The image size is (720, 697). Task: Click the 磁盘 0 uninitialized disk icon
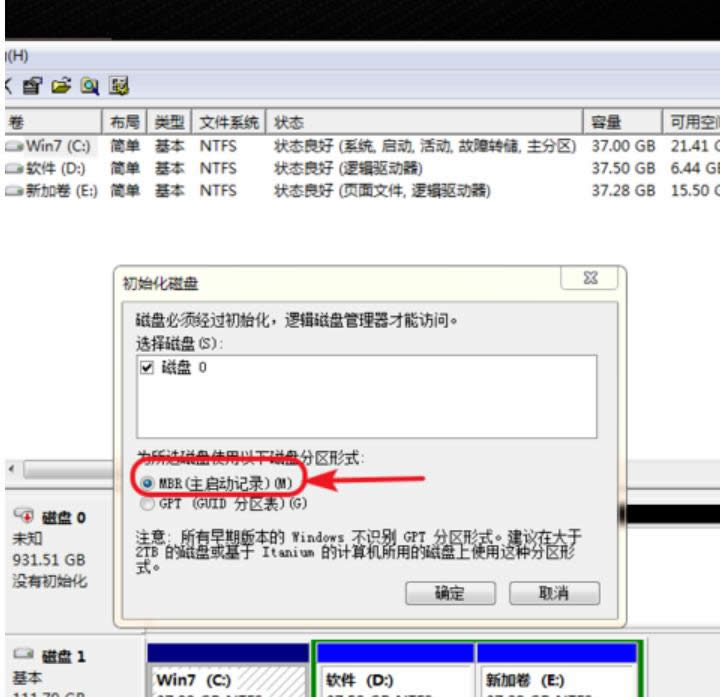pos(24,517)
